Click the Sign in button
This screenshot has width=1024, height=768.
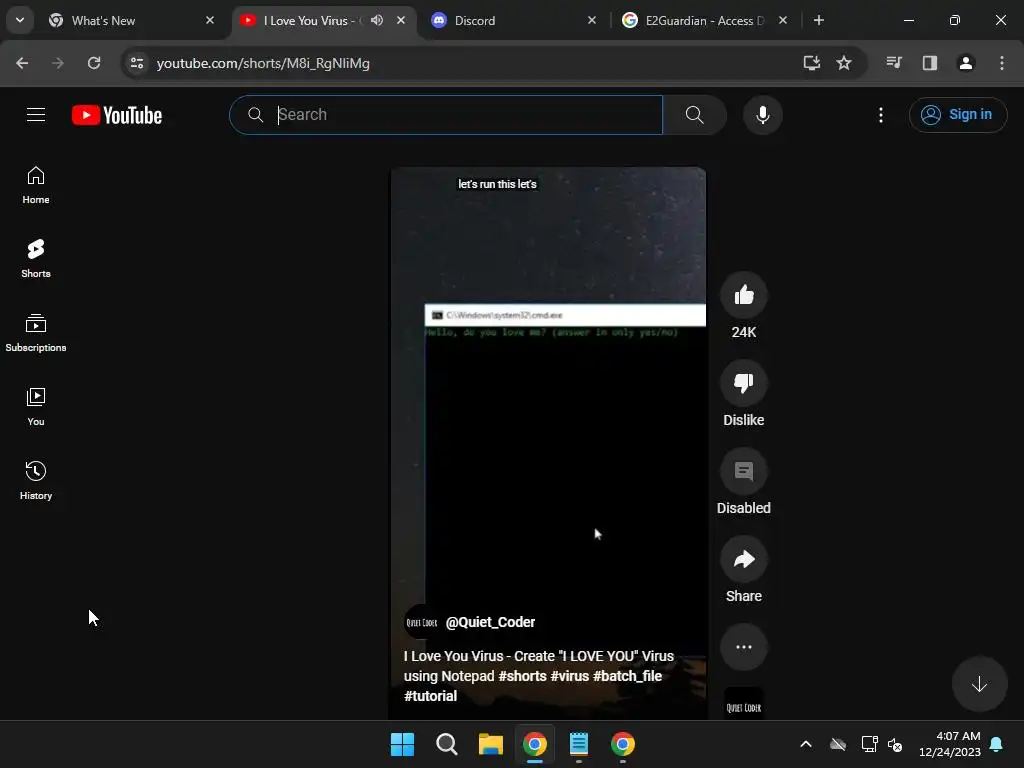point(957,115)
